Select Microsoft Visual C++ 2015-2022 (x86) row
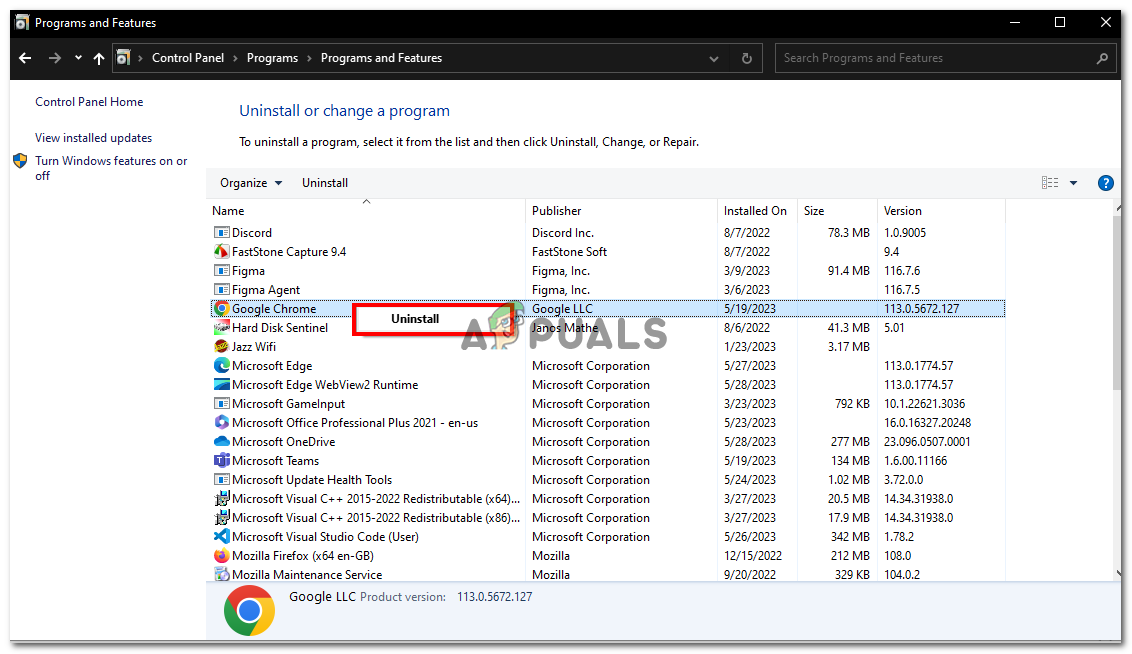This screenshot has height=654, width=1132. pos(607,518)
